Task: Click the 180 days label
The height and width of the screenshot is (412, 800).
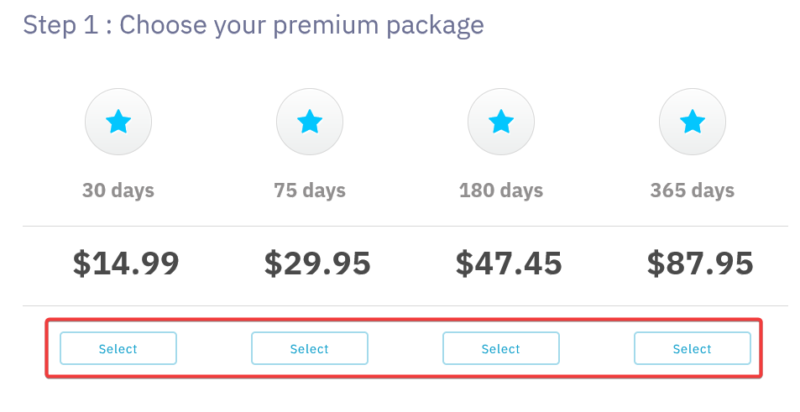Action: [x=501, y=191]
